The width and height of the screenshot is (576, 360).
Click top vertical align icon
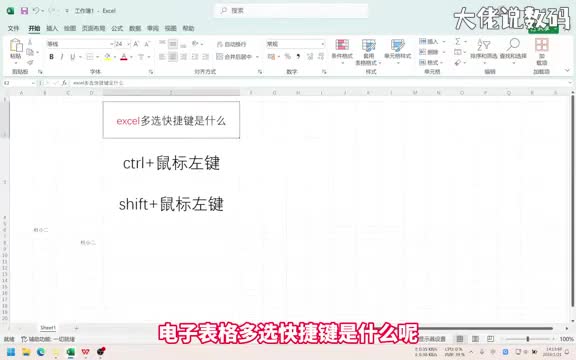162,44
